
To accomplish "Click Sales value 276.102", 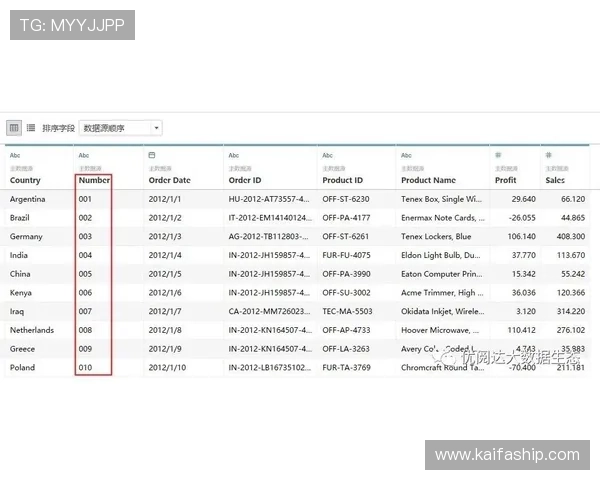I will pyautogui.click(x=571, y=330).
